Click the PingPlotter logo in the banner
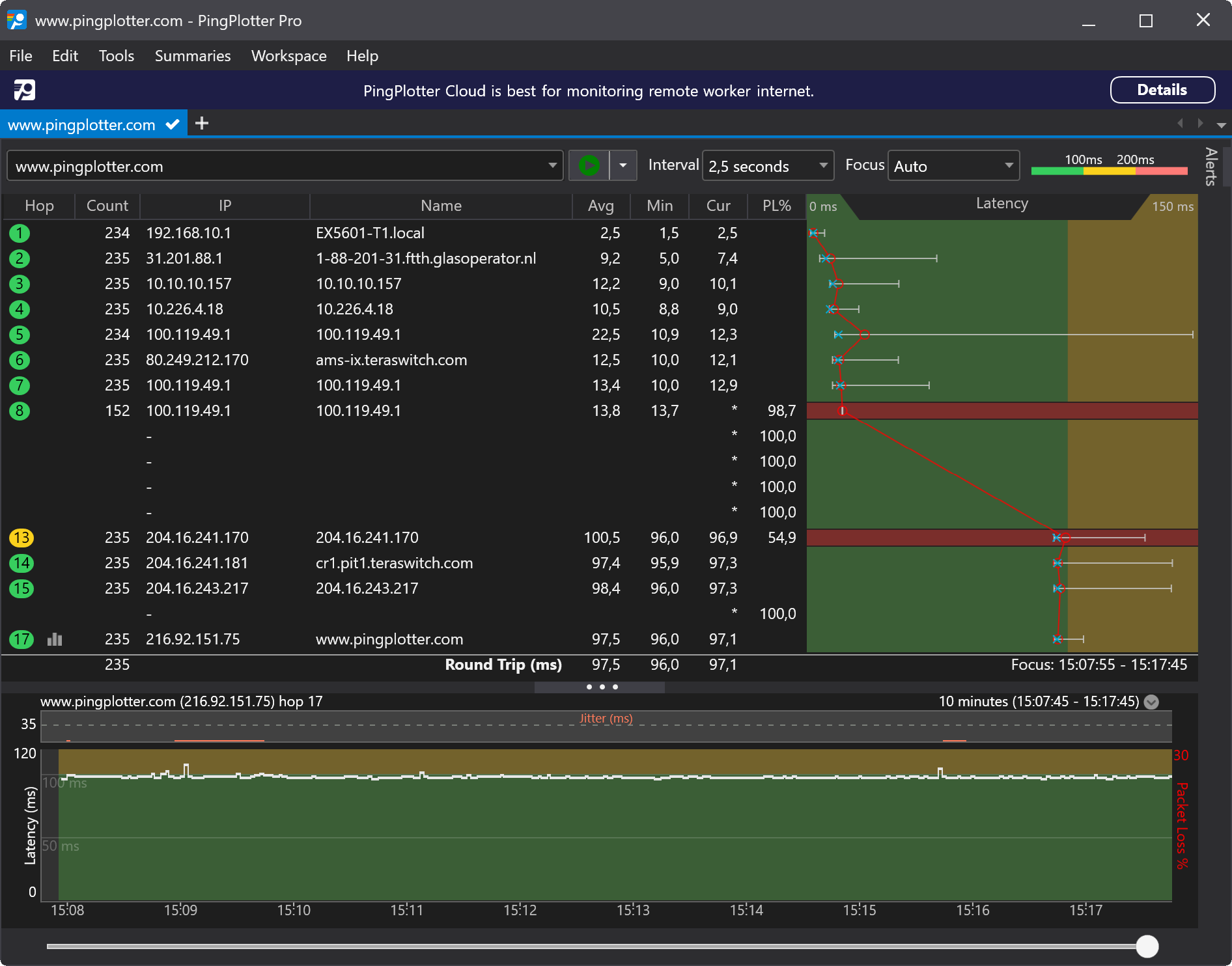The height and width of the screenshot is (966, 1232). tap(25, 90)
